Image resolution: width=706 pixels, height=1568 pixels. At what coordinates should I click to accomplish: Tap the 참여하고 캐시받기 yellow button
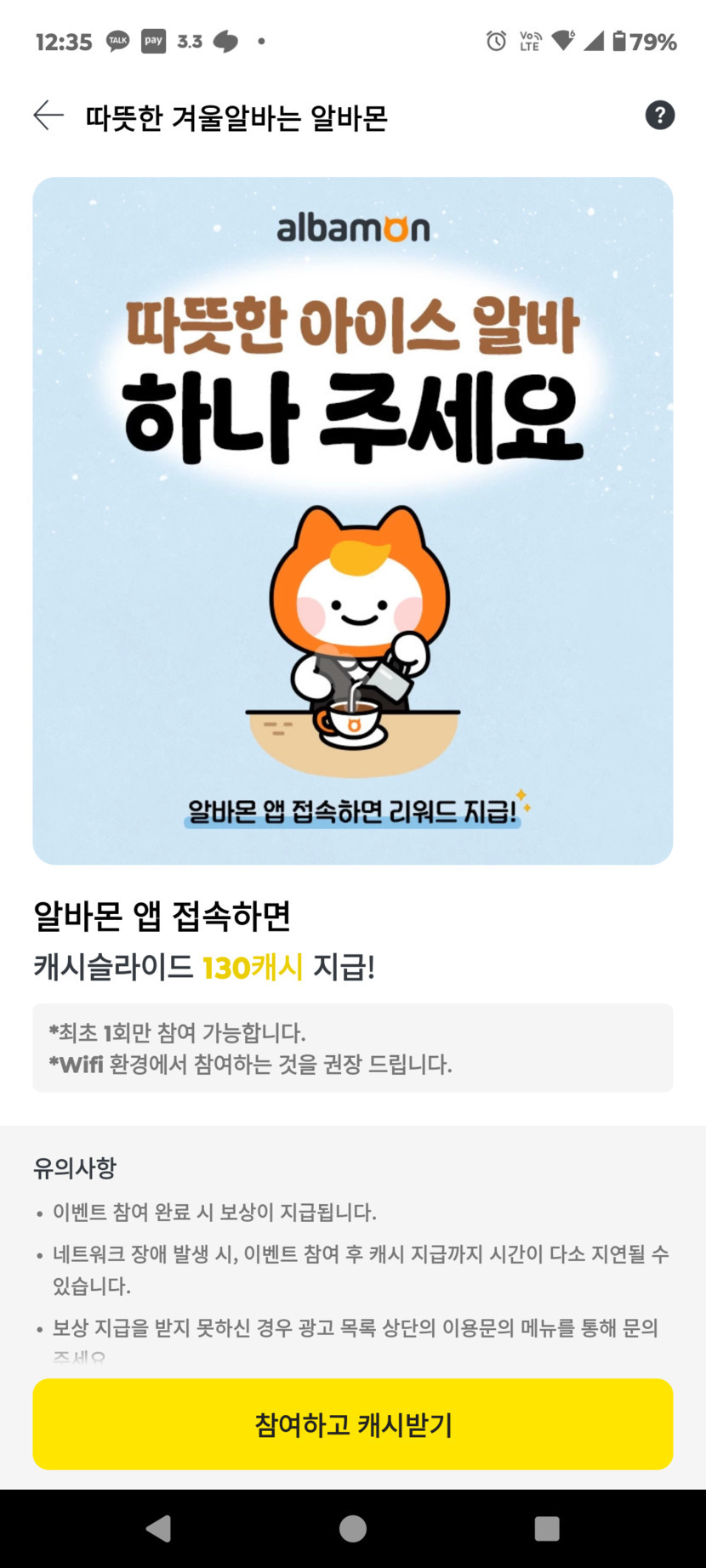click(353, 1424)
